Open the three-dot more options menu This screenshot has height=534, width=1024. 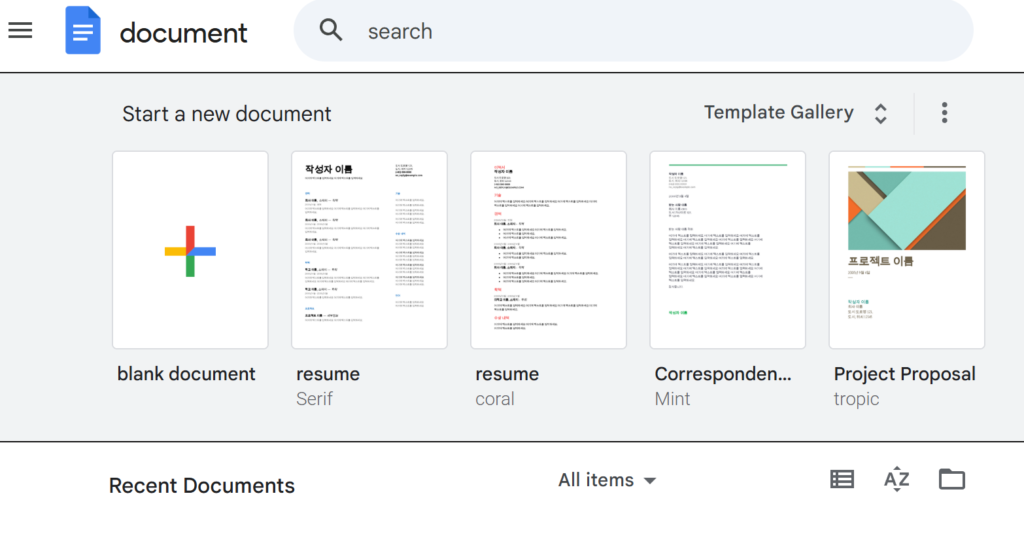coord(944,113)
